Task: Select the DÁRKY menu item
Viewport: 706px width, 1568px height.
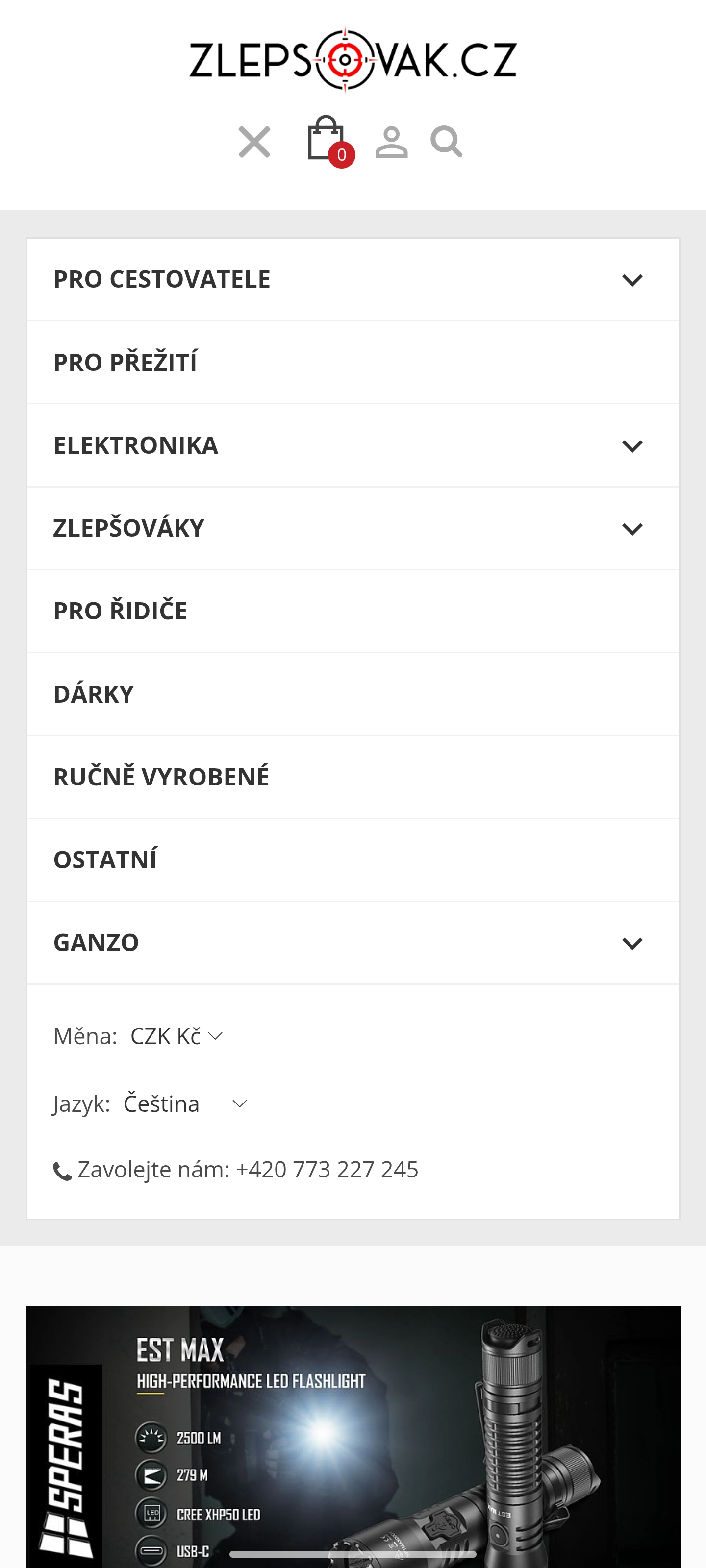Action: (x=94, y=694)
